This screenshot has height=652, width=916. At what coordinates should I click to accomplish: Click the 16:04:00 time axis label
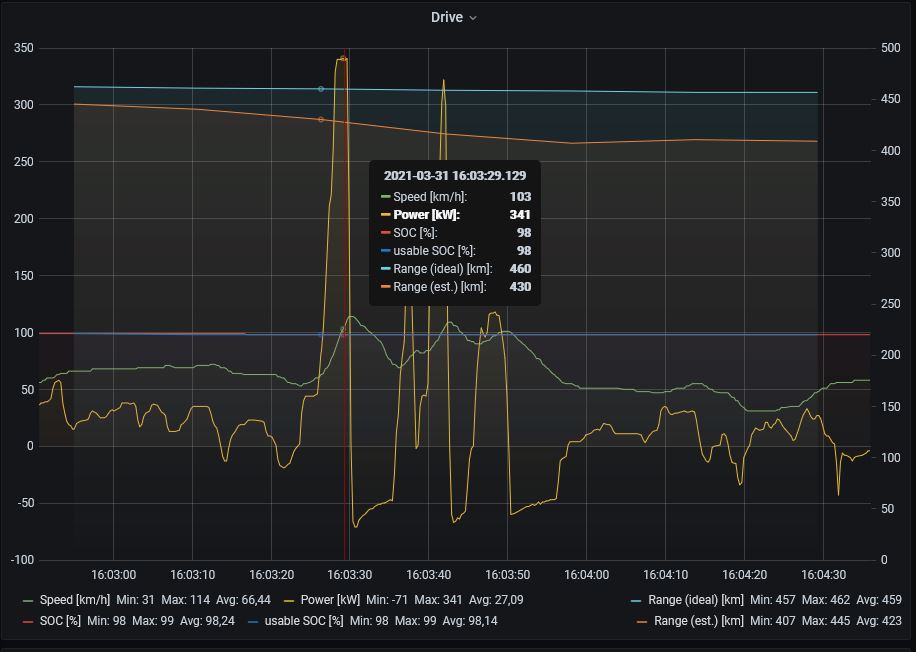tap(587, 575)
